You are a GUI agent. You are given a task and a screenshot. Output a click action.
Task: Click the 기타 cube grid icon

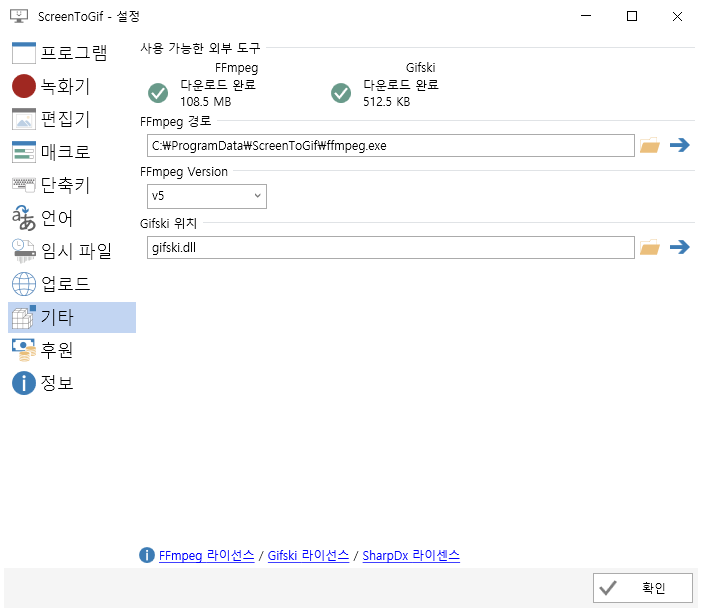24,317
